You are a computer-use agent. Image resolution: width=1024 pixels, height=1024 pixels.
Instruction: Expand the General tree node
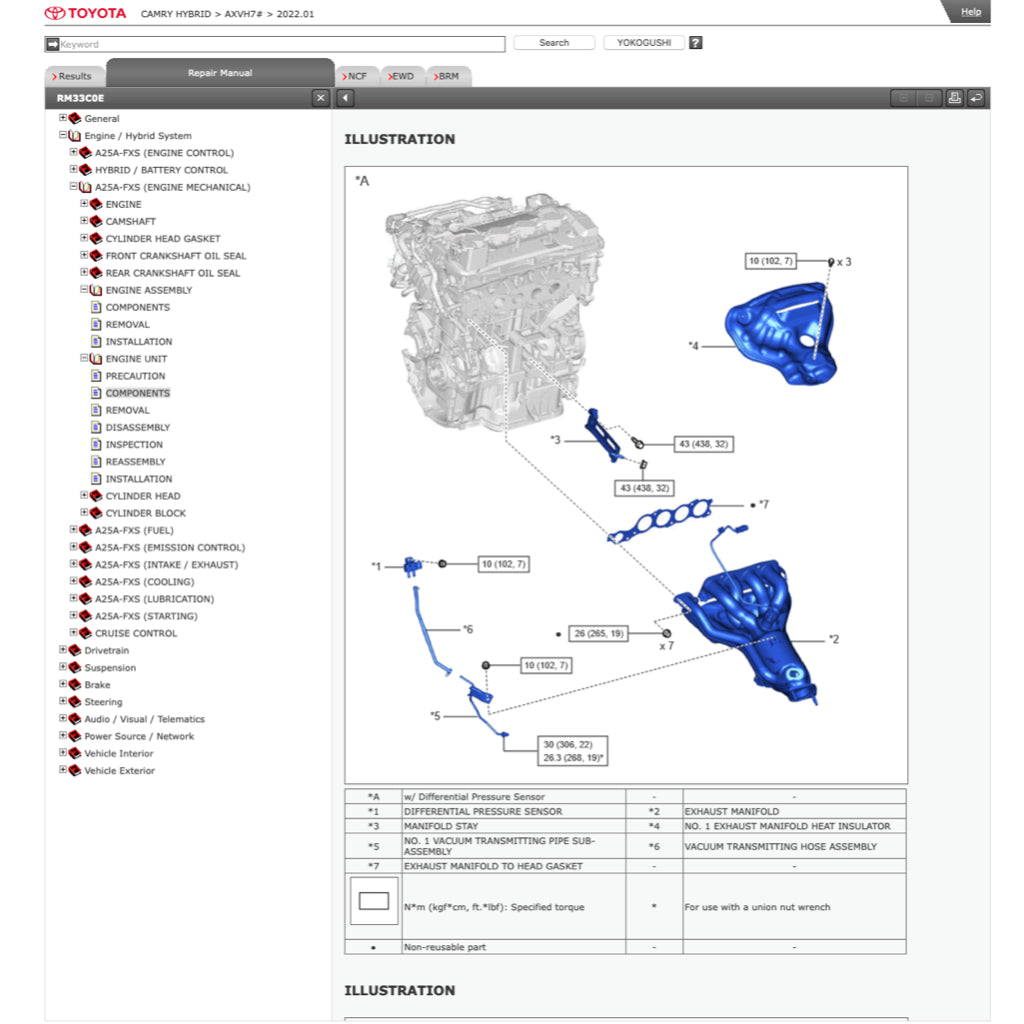[63, 118]
